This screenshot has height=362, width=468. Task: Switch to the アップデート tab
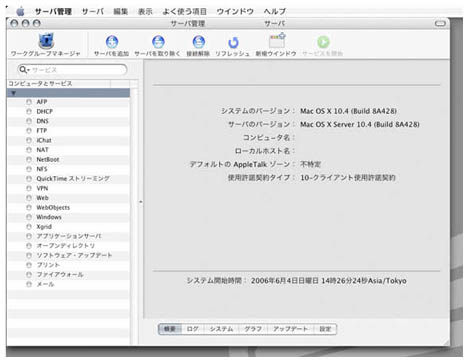pos(291,329)
